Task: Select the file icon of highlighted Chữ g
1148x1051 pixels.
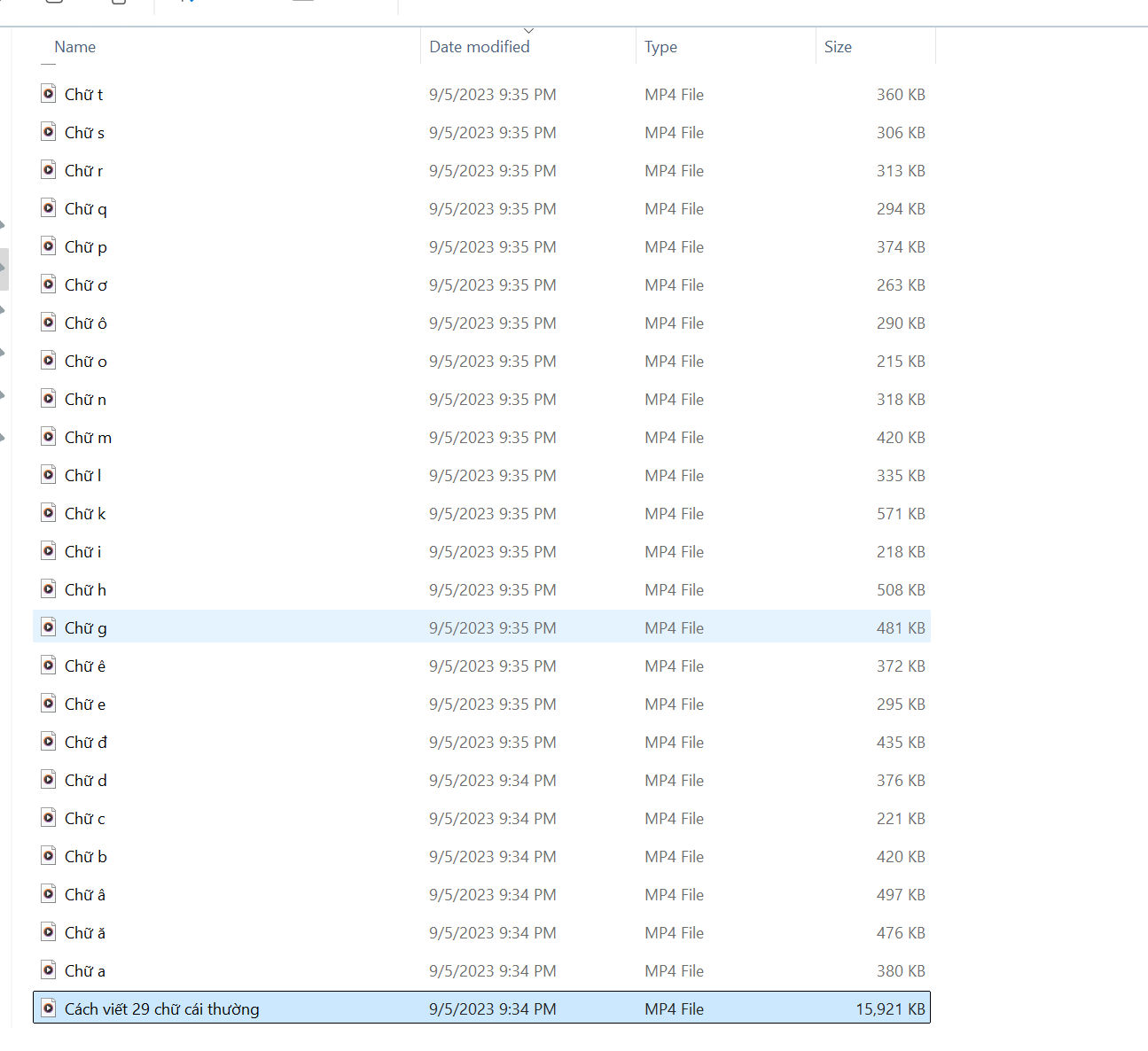Action: [x=49, y=627]
